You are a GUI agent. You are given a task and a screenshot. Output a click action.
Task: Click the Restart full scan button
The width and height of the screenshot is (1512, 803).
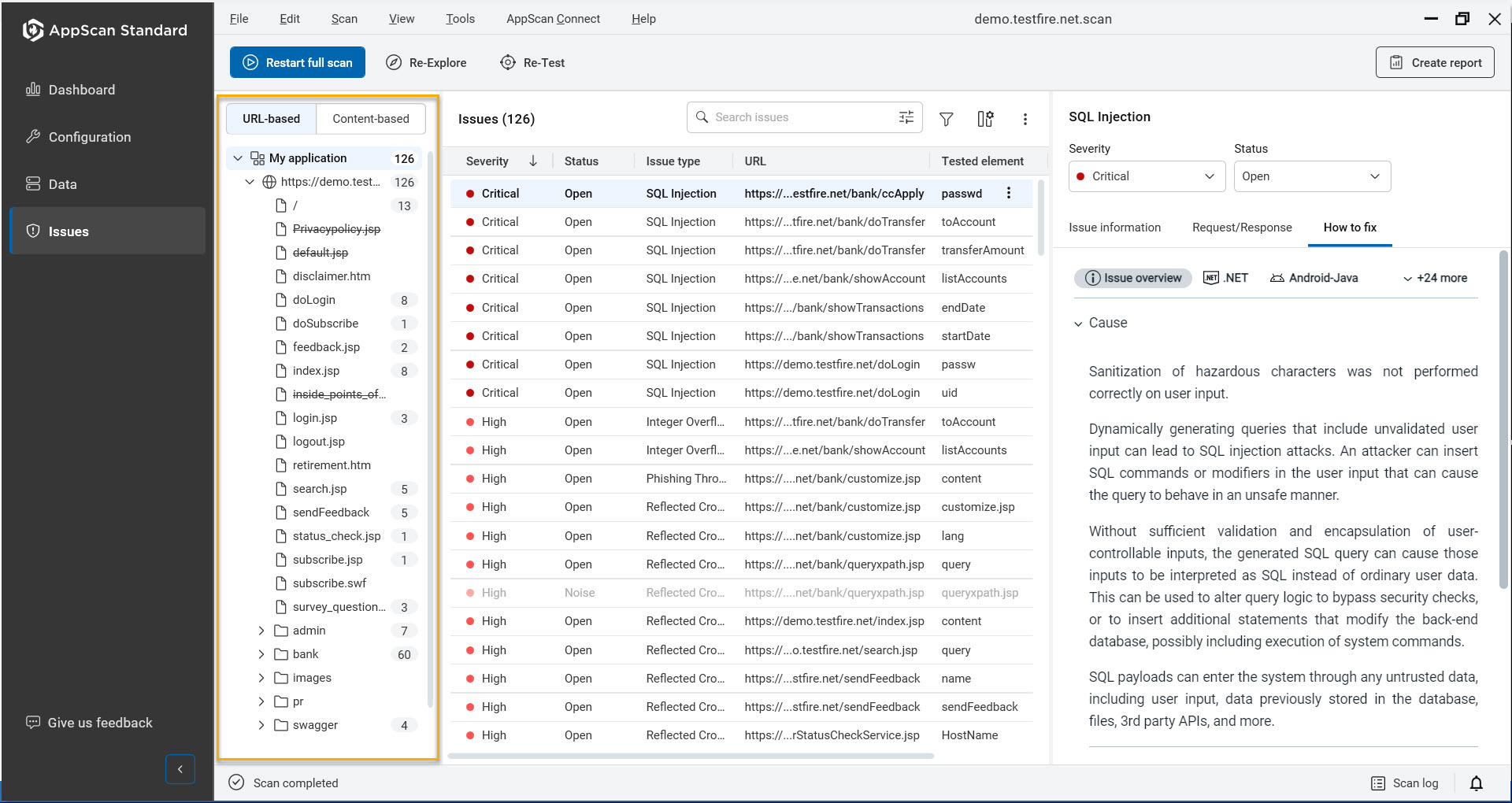(x=298, y=63)
